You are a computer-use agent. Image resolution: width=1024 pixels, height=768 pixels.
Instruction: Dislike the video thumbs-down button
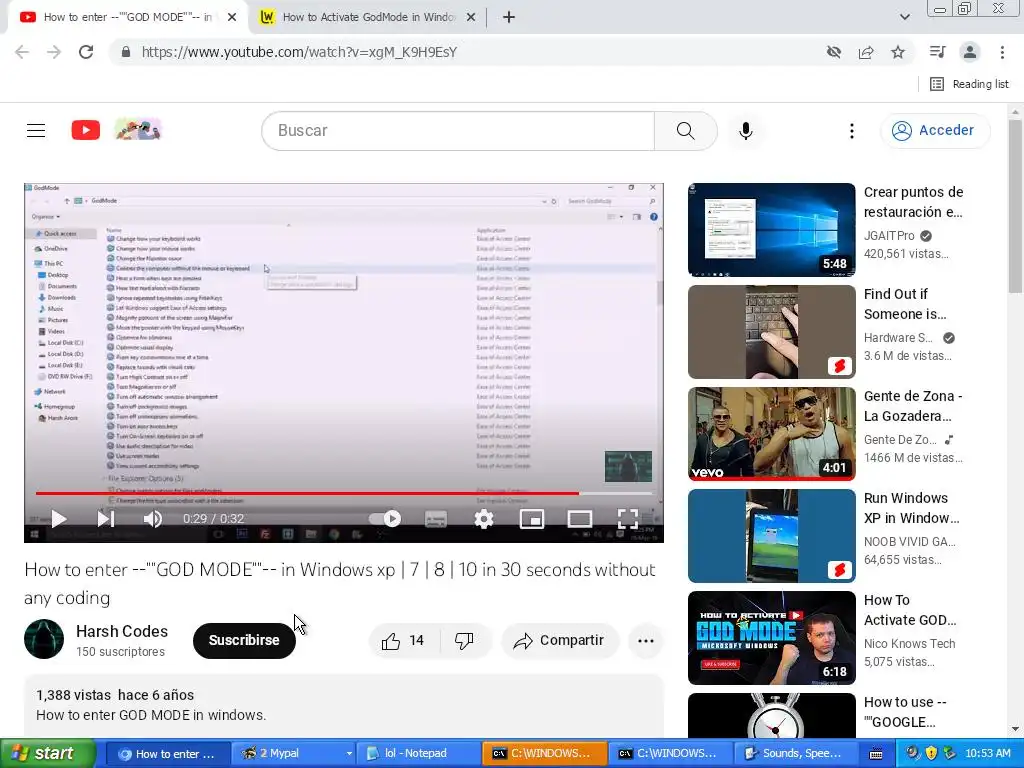click(x=464, y=641)
